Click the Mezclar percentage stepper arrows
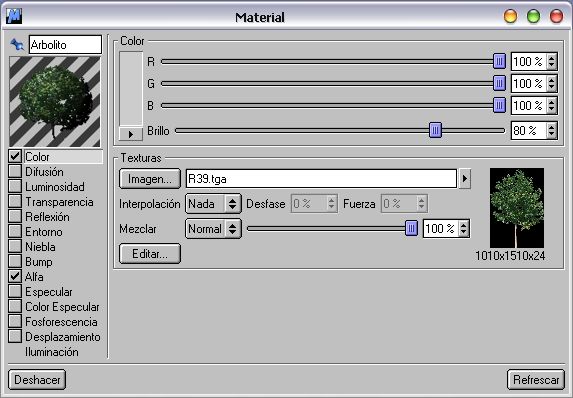 463,228
